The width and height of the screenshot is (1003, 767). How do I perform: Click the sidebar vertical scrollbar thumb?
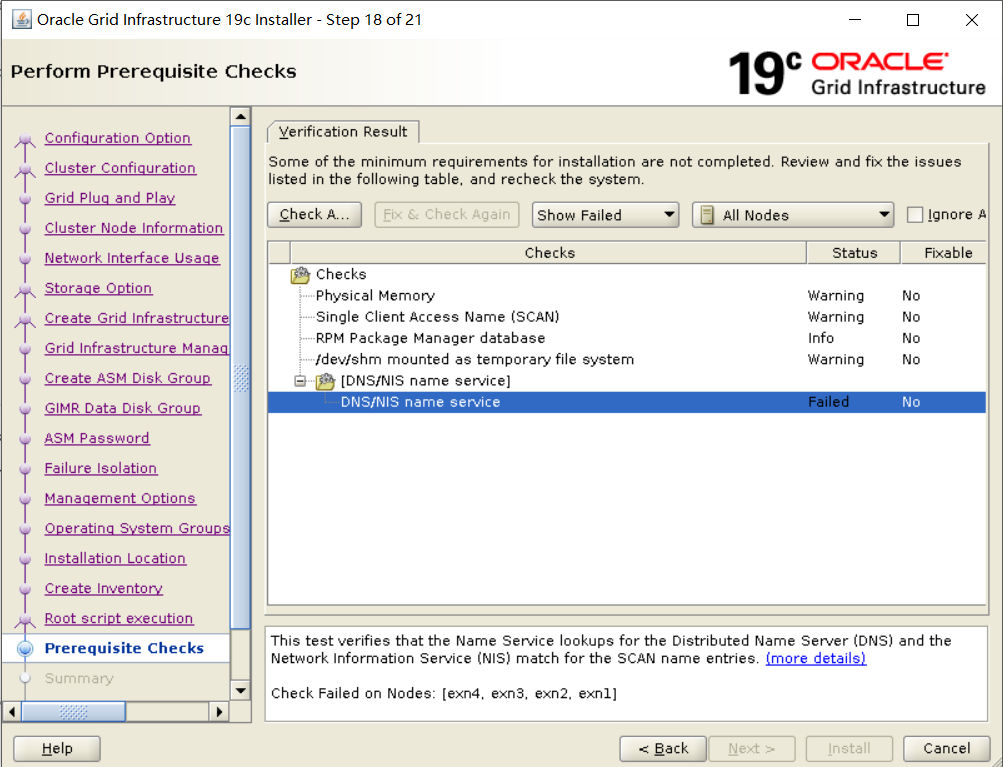[241, 377]
